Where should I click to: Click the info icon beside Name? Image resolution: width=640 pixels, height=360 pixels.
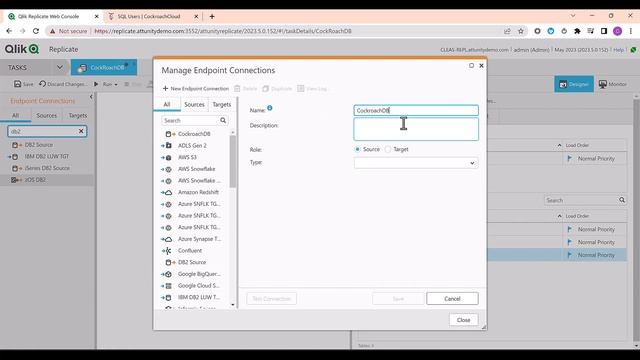270,108
